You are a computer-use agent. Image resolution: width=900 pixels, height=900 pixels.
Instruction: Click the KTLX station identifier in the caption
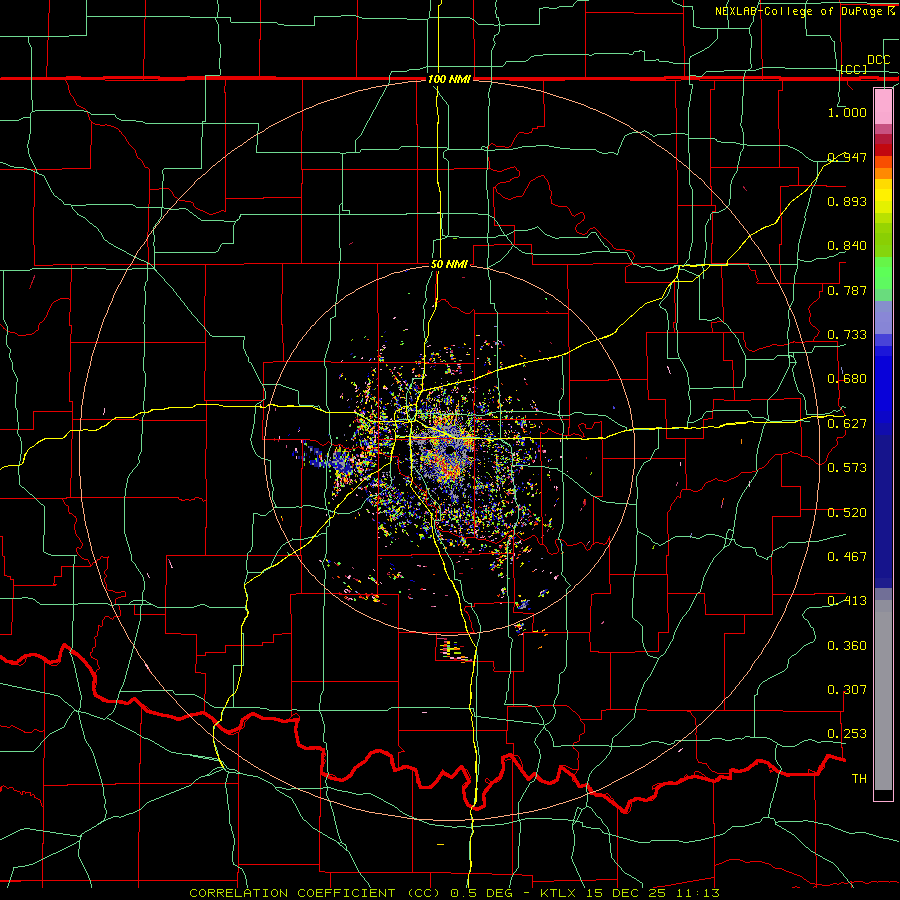558,893
